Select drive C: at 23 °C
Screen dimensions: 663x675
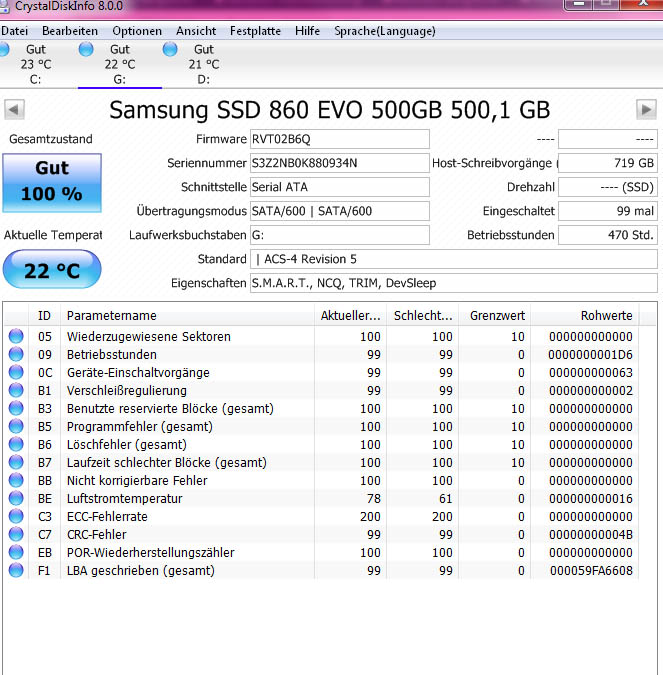pos(35,64)
